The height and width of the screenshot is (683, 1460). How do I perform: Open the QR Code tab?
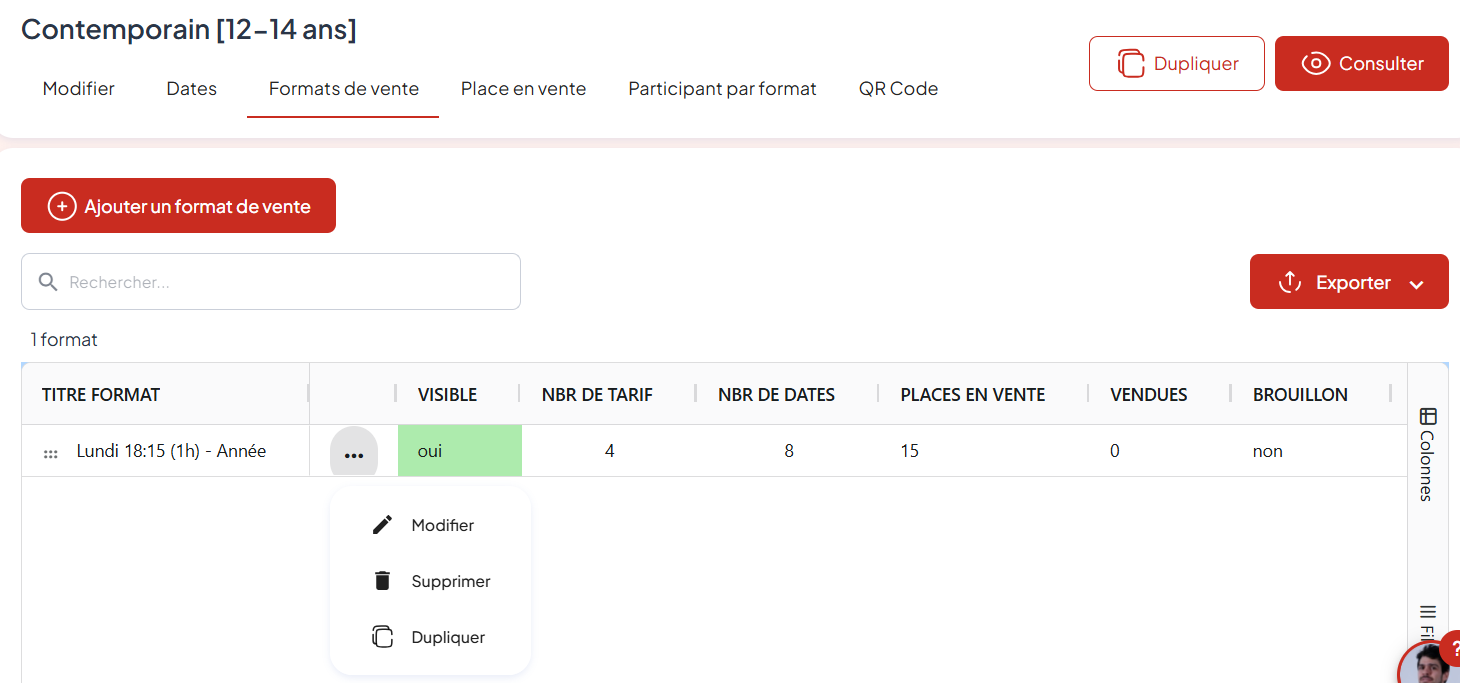pyautogui.click(x=898, y=89)
